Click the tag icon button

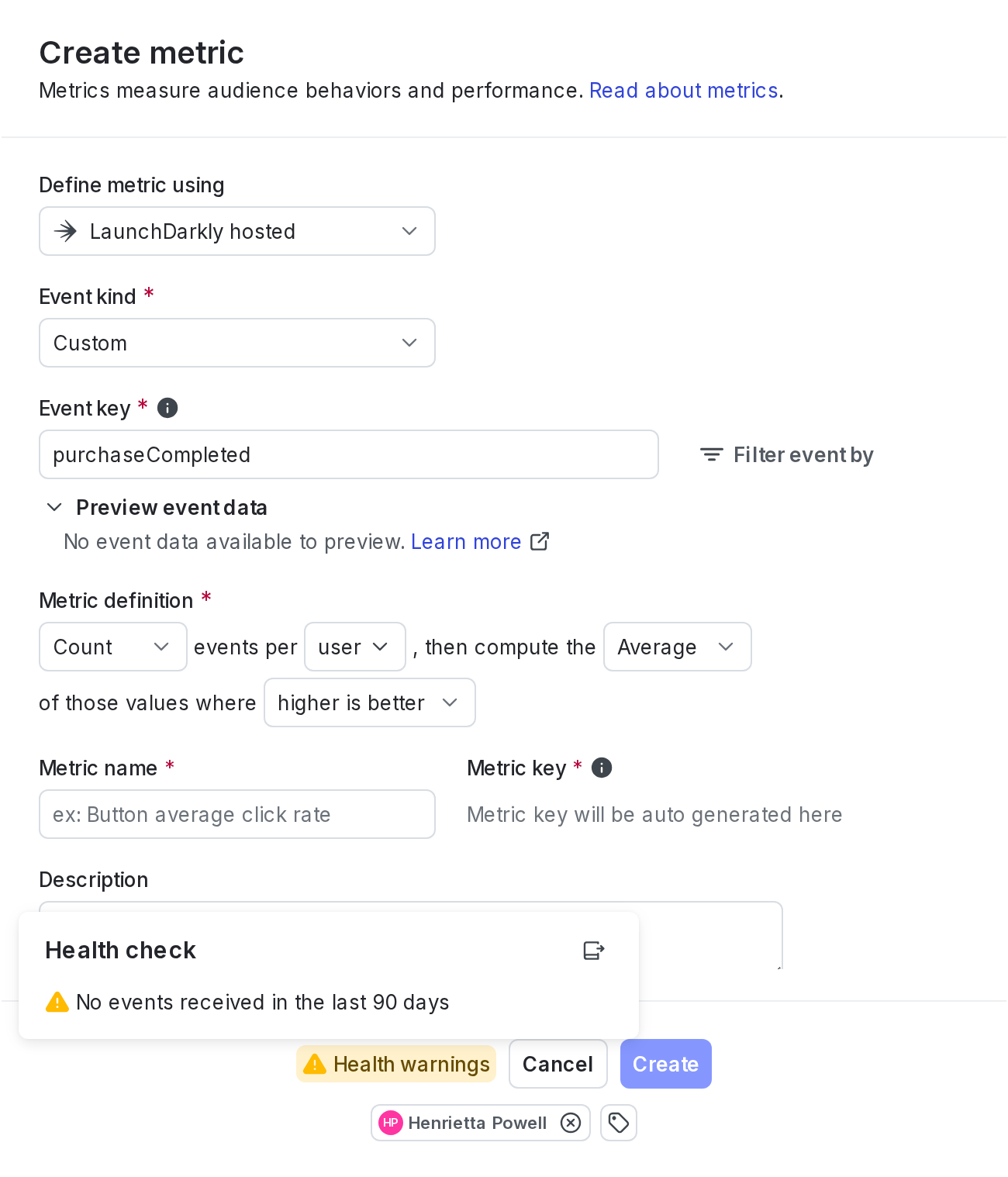click(x=619, y=1123)
